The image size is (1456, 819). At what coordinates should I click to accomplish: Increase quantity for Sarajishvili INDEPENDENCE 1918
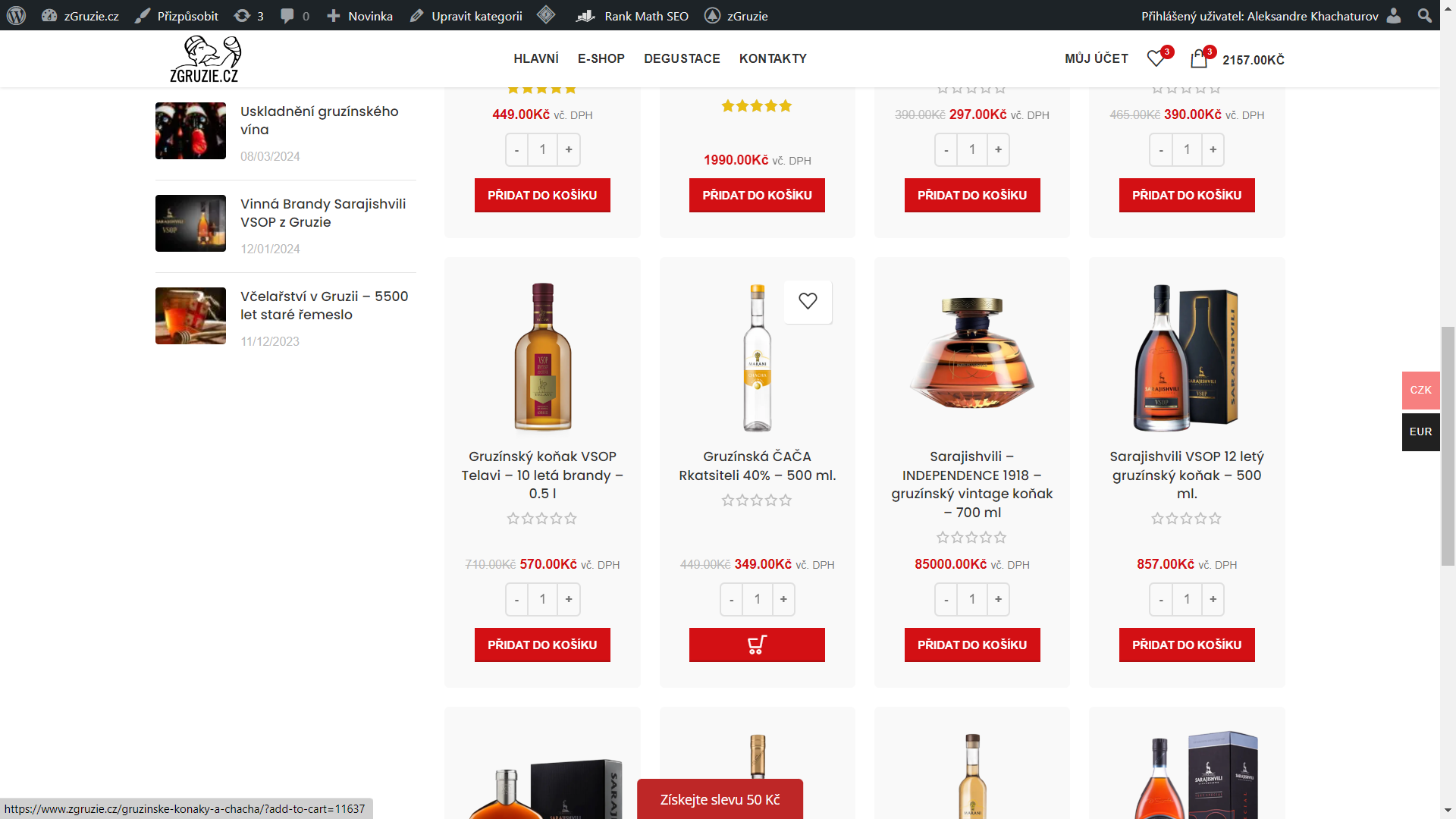998,599
